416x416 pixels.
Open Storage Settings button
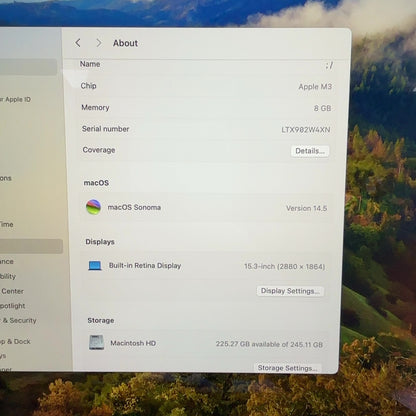pos(287,368)
